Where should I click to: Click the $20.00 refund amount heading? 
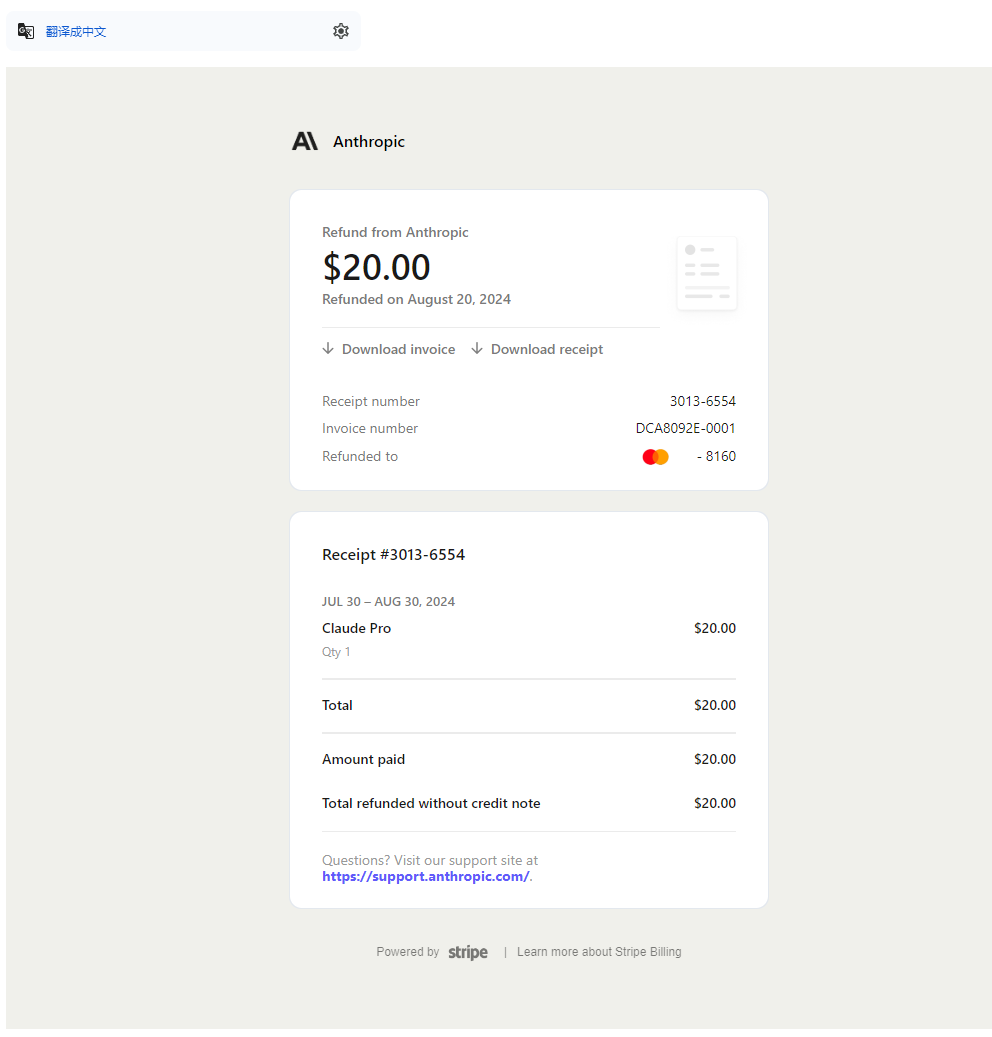tap(376, 267)
